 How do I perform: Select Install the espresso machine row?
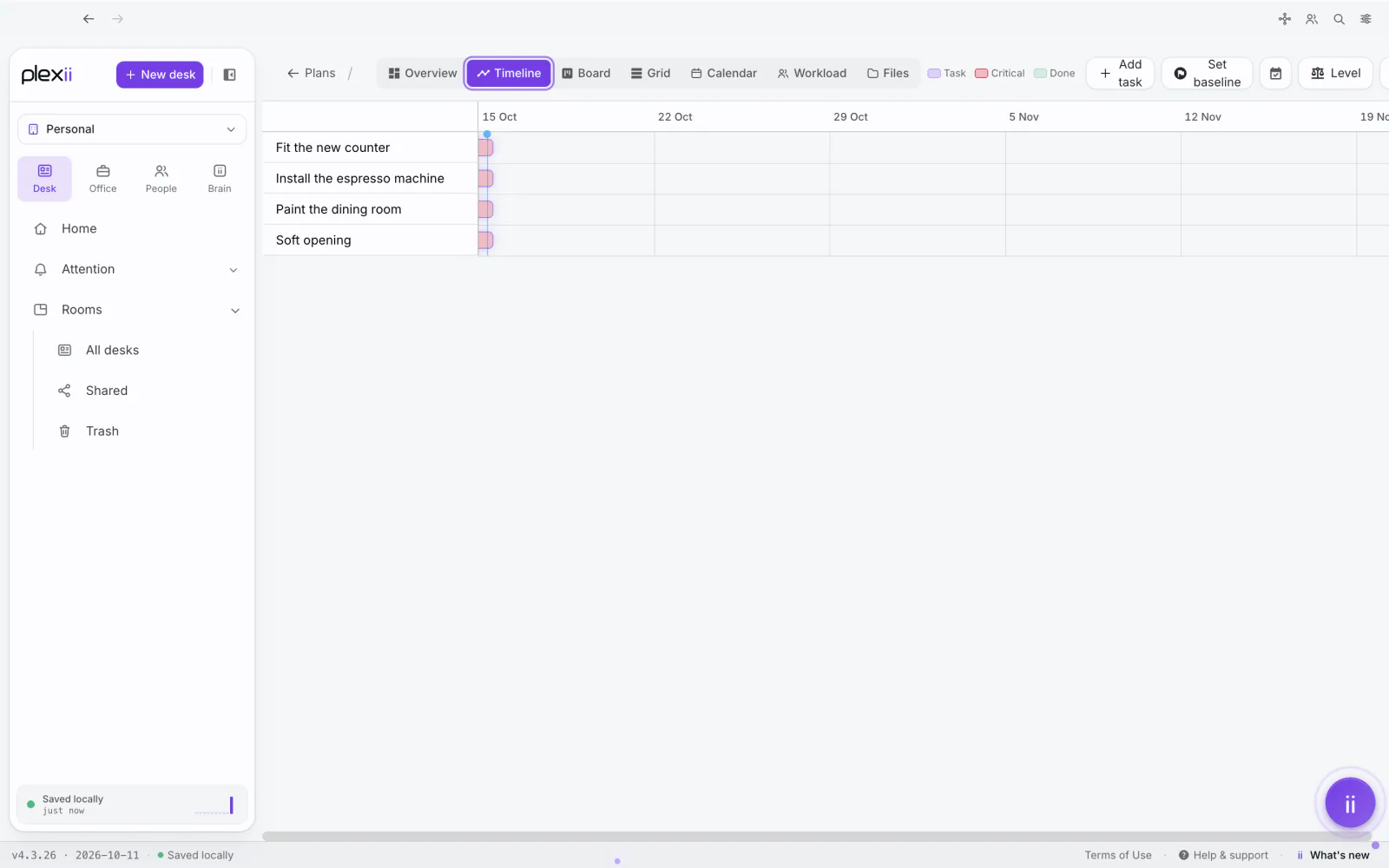(371, 179)
